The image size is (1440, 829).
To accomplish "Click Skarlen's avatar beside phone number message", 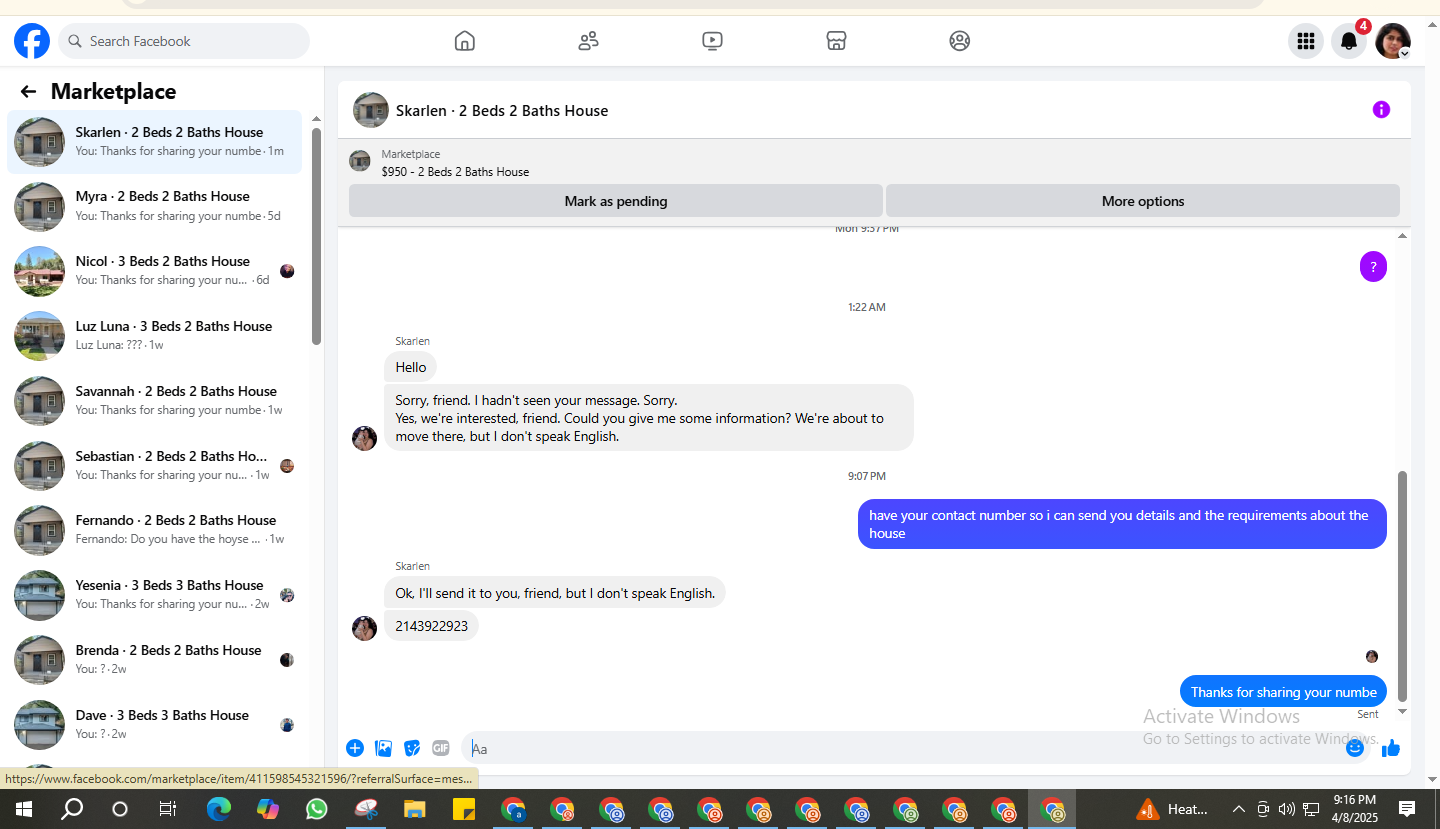I will click(364, 628).
